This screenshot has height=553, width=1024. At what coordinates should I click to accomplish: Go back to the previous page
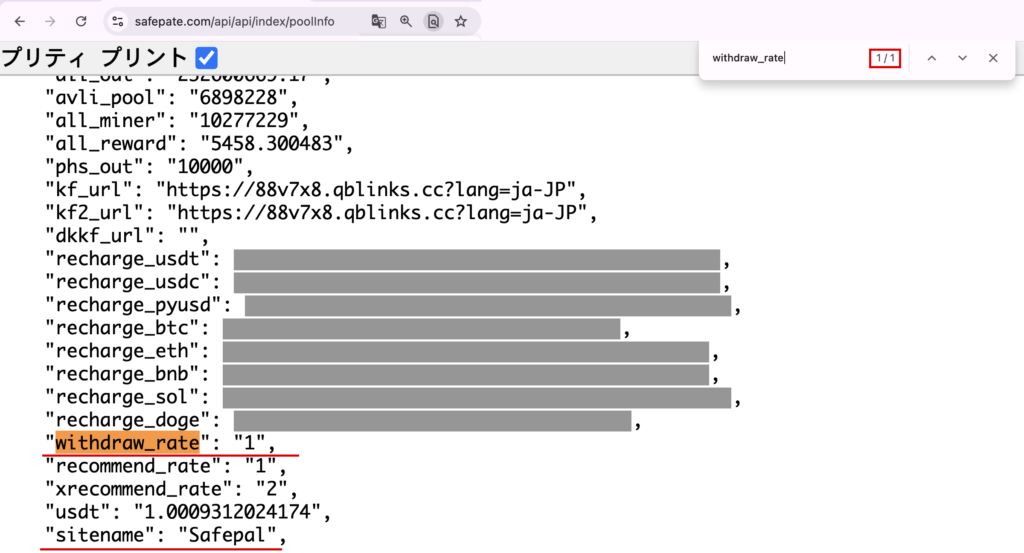pos(20,22)
